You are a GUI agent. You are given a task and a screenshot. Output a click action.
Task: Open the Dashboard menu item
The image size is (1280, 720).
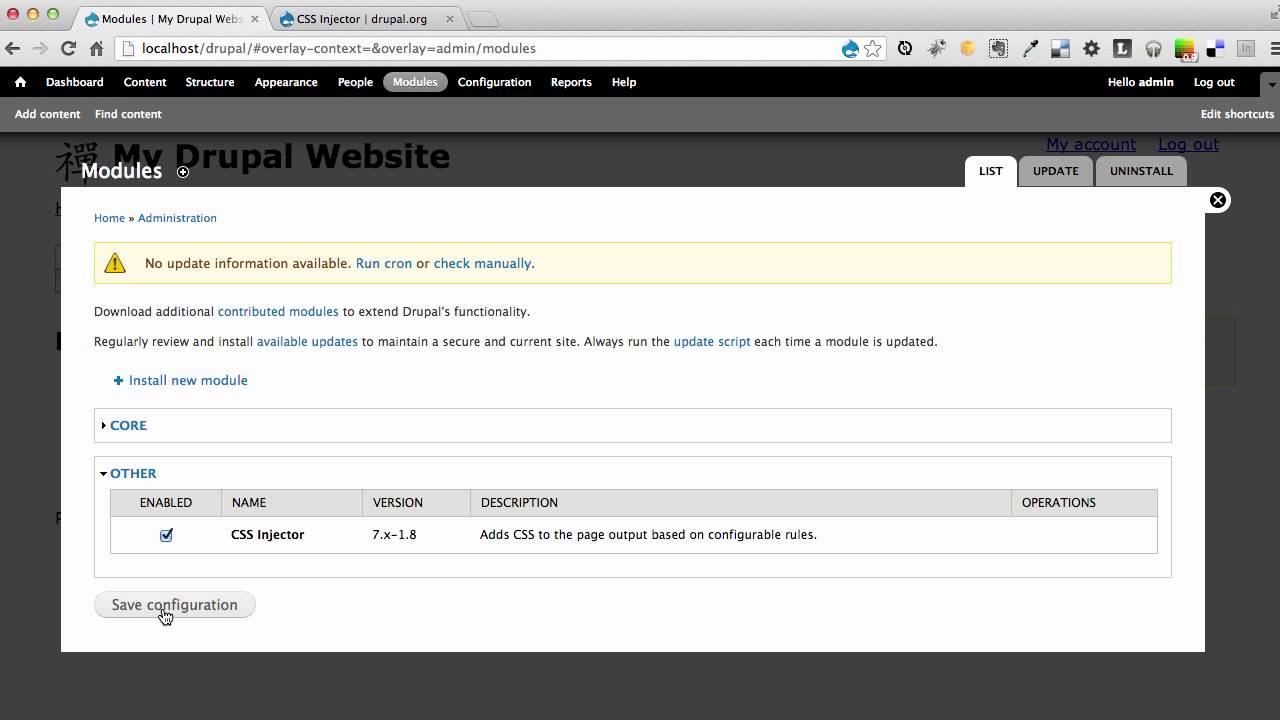tap(75, 82)
